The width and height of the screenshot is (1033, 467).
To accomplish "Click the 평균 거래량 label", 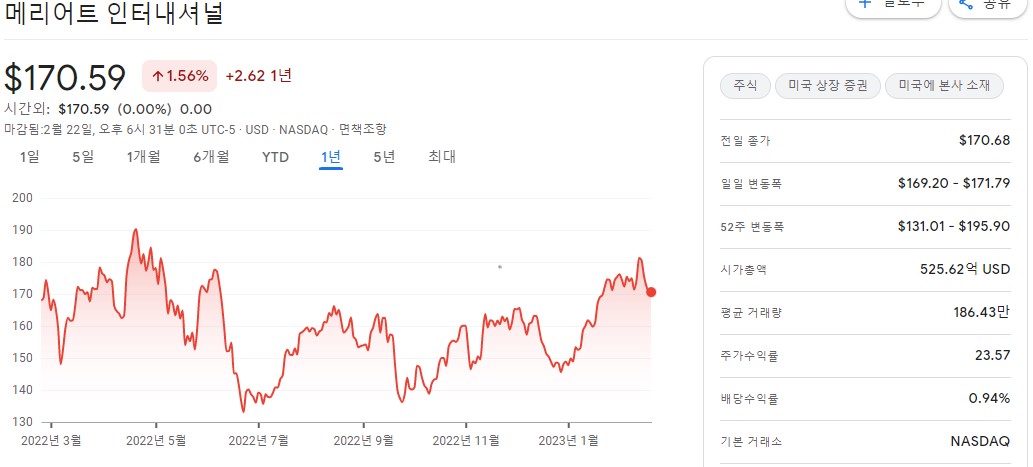I will tap(751, 312).
